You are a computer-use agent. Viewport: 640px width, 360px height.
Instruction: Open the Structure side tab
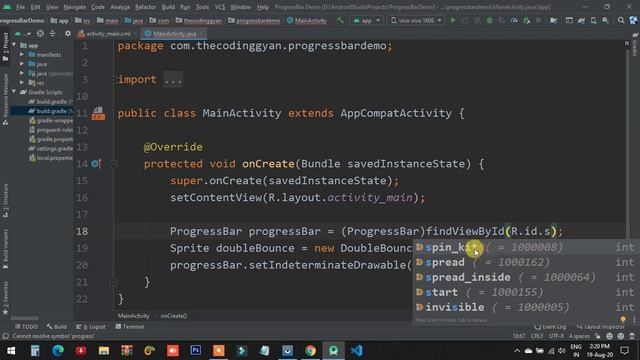click(x=5, y=200)
